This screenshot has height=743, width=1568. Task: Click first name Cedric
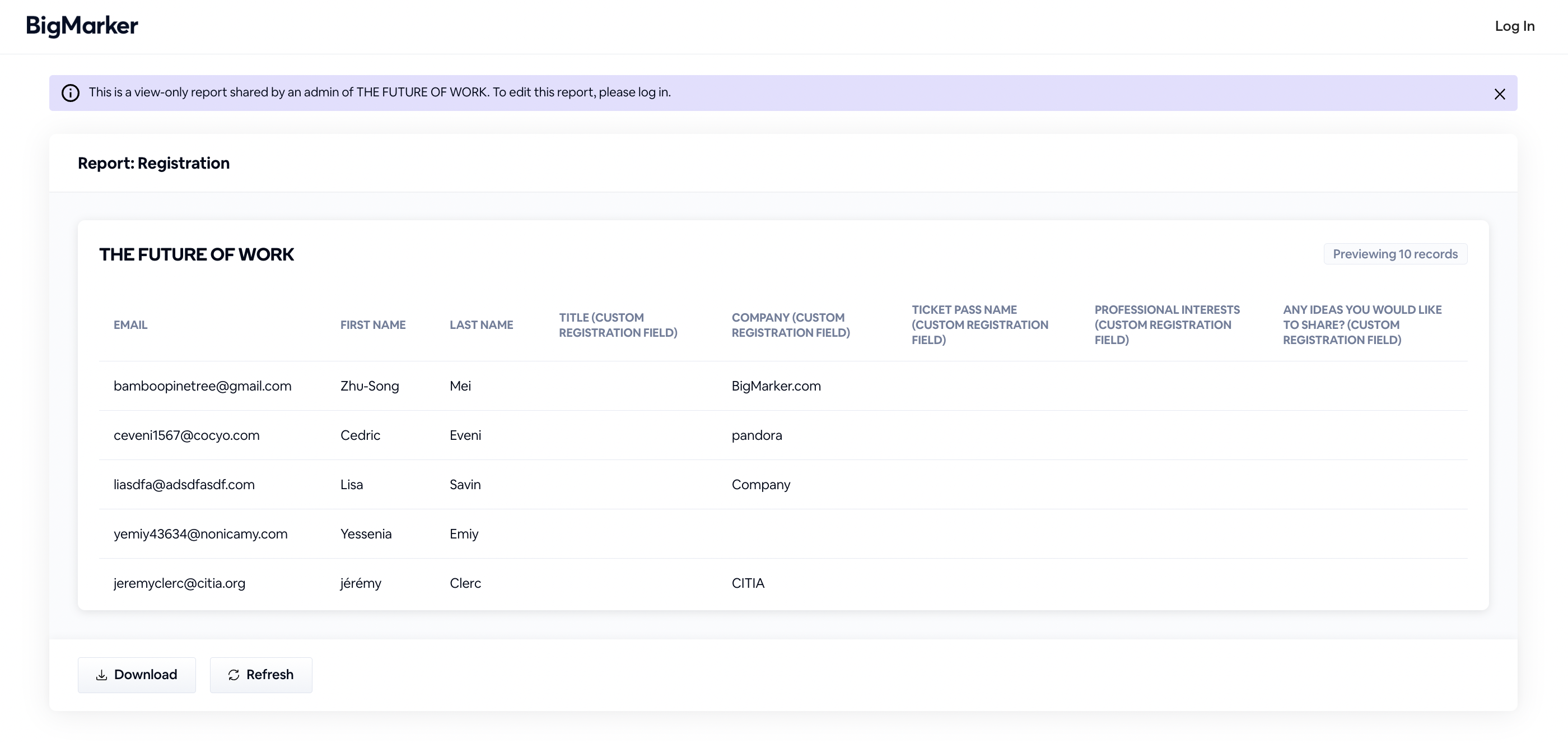coord(360,435)
